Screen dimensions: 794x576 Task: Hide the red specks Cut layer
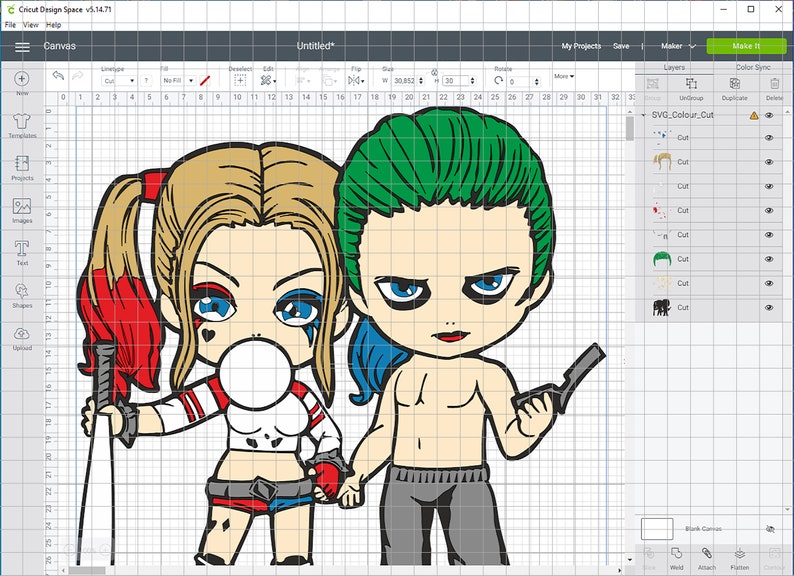769,210
